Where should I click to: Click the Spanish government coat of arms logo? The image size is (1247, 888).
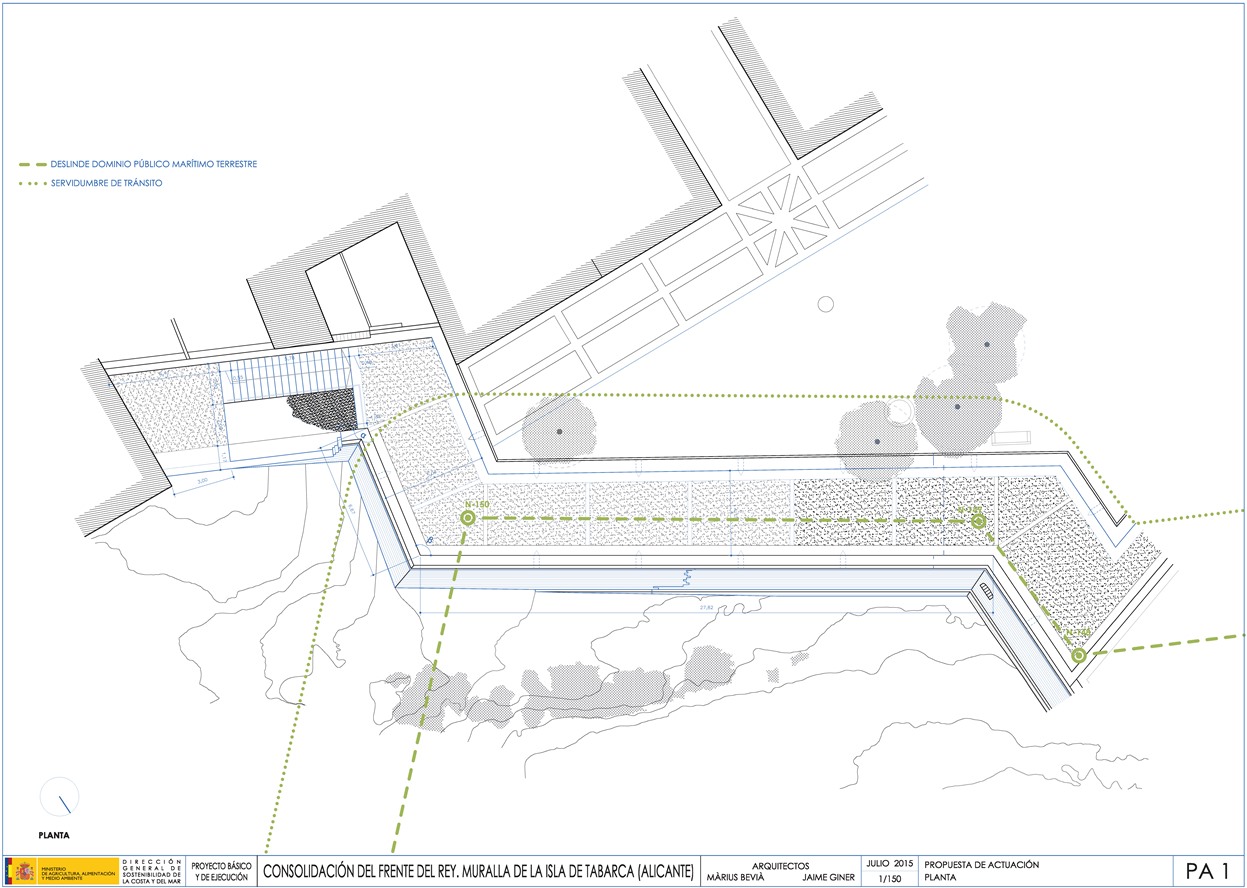(x=23, y=871)
